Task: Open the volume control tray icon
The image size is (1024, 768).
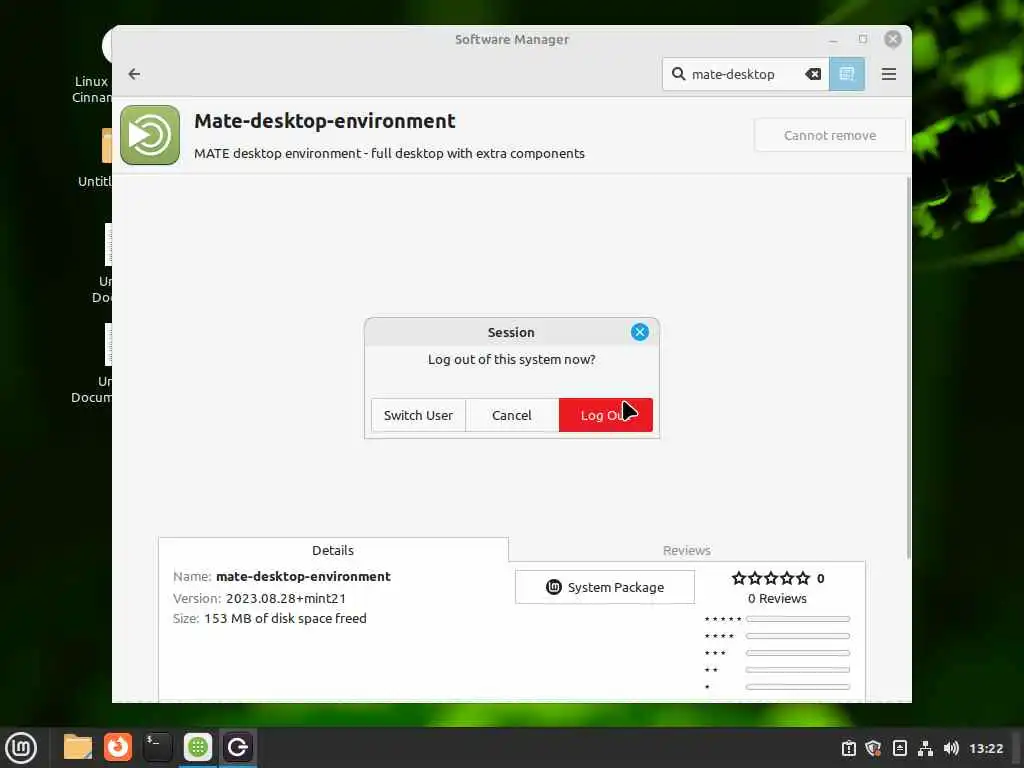Action: point(952,748)
